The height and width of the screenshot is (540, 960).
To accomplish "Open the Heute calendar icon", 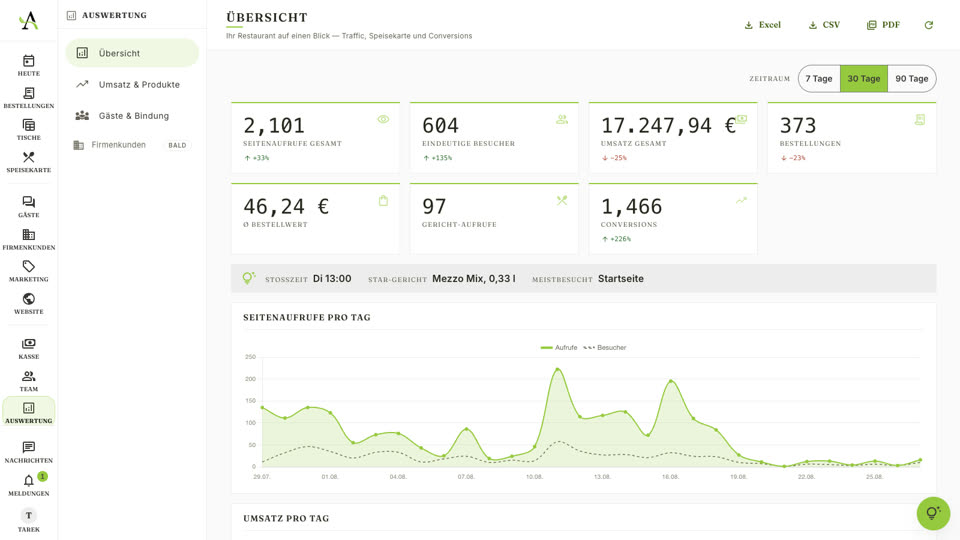I will [29, 61].
